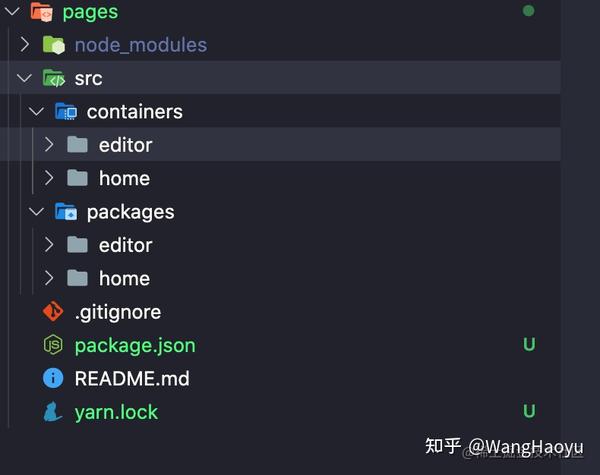Click the node_modules folder icon
The height and width of the screenshot is (475, 600).
(x=54, y=45)
